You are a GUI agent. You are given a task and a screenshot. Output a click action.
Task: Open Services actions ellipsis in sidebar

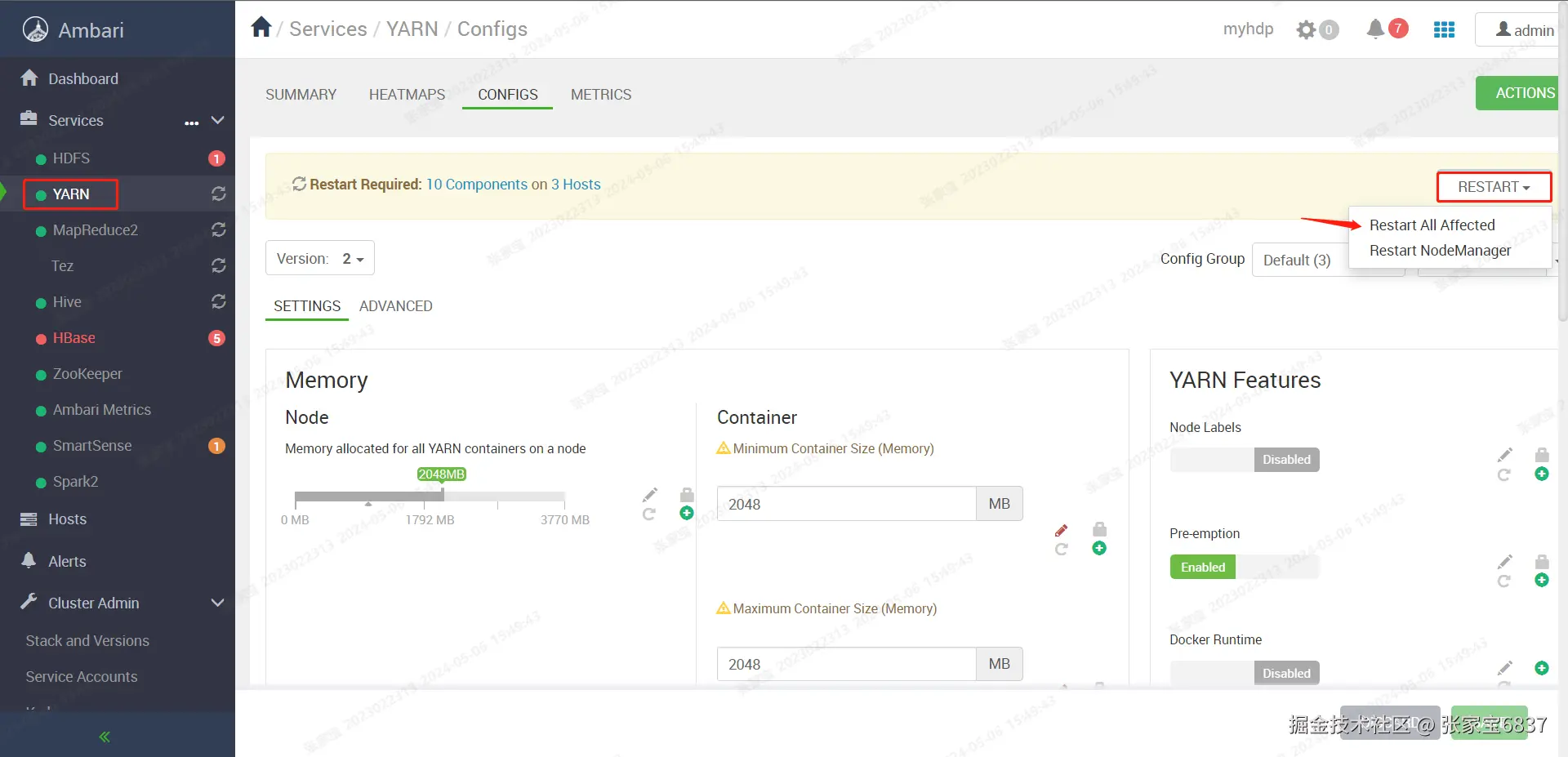coord(192,122)
